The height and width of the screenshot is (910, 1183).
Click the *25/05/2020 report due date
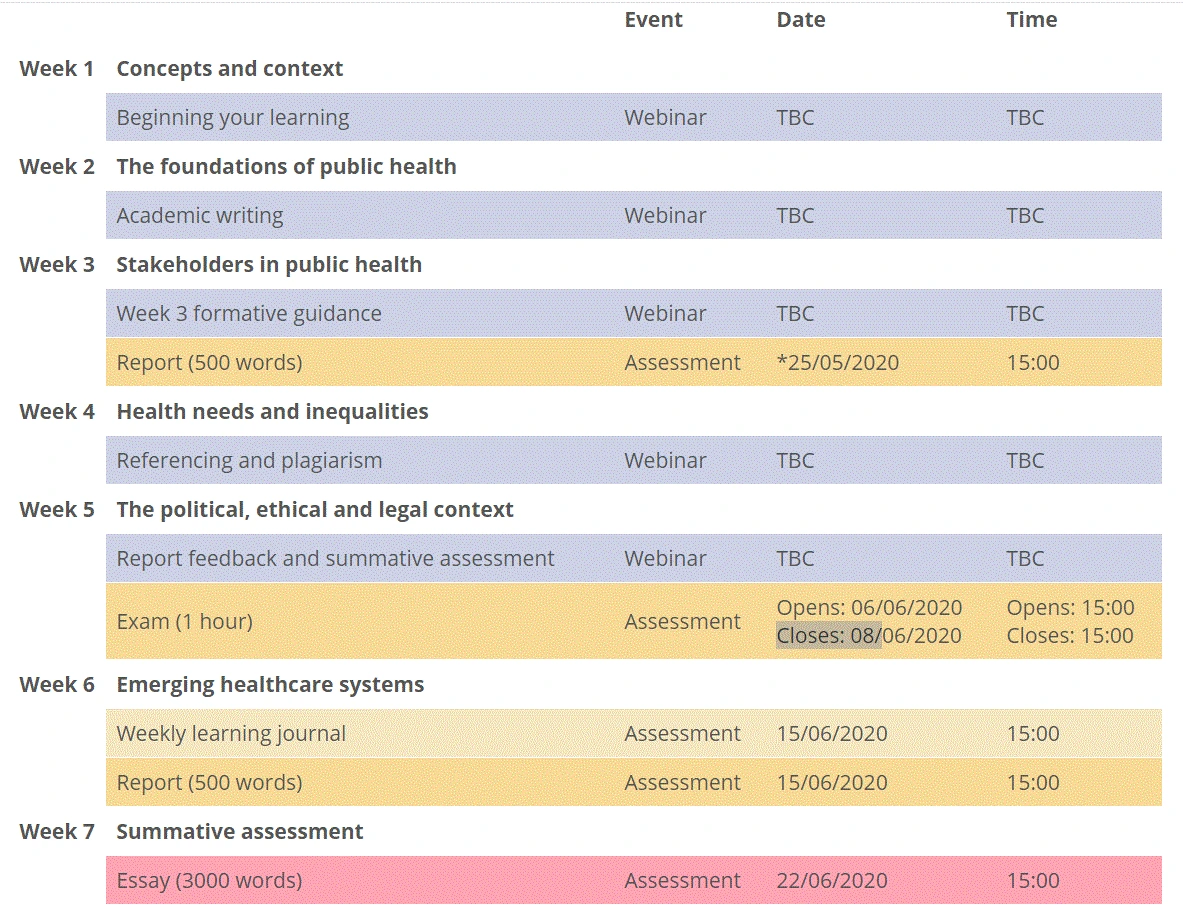(837, 363)
